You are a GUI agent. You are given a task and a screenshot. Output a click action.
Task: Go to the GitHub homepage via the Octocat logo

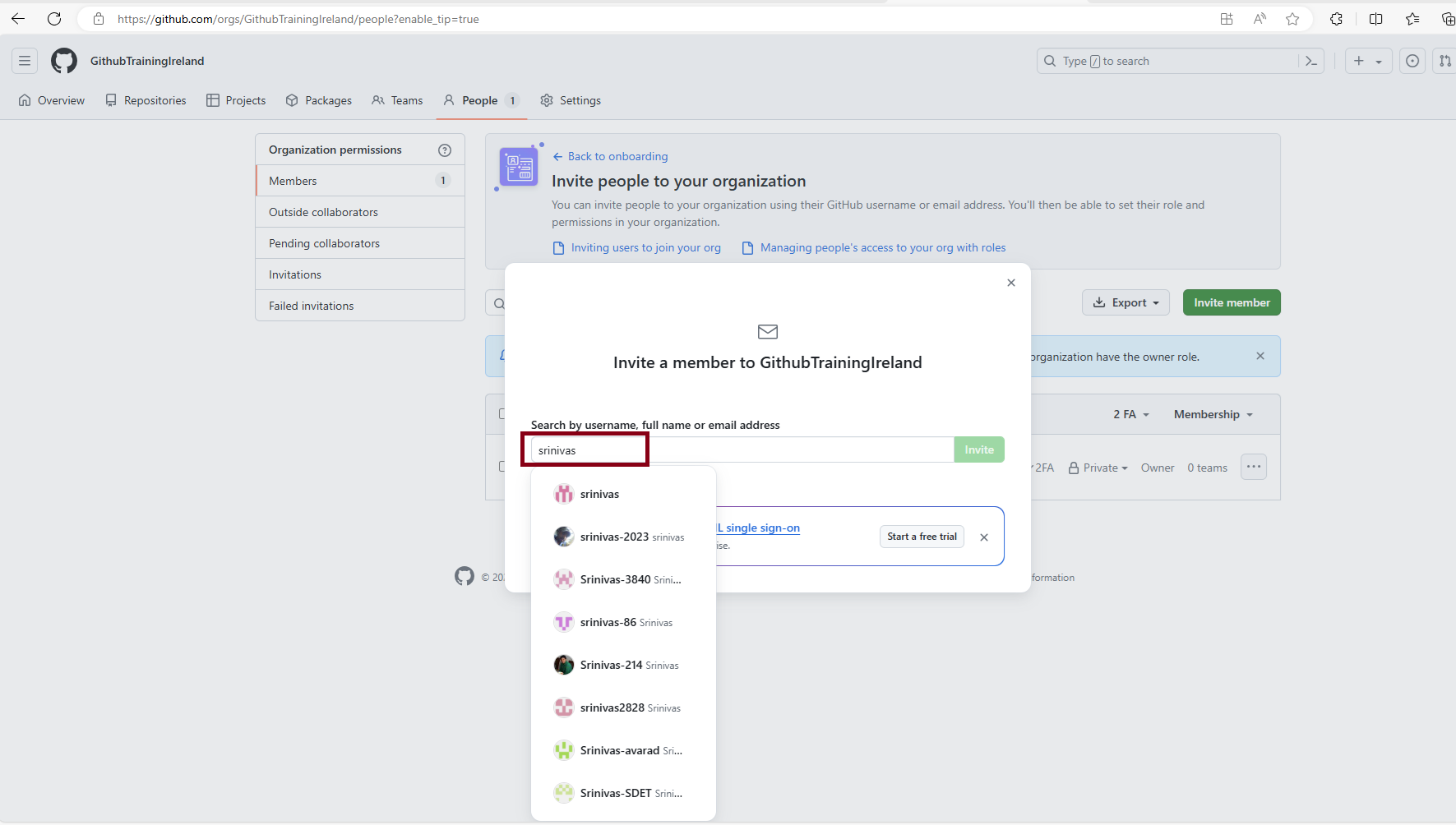click(64, 61)
